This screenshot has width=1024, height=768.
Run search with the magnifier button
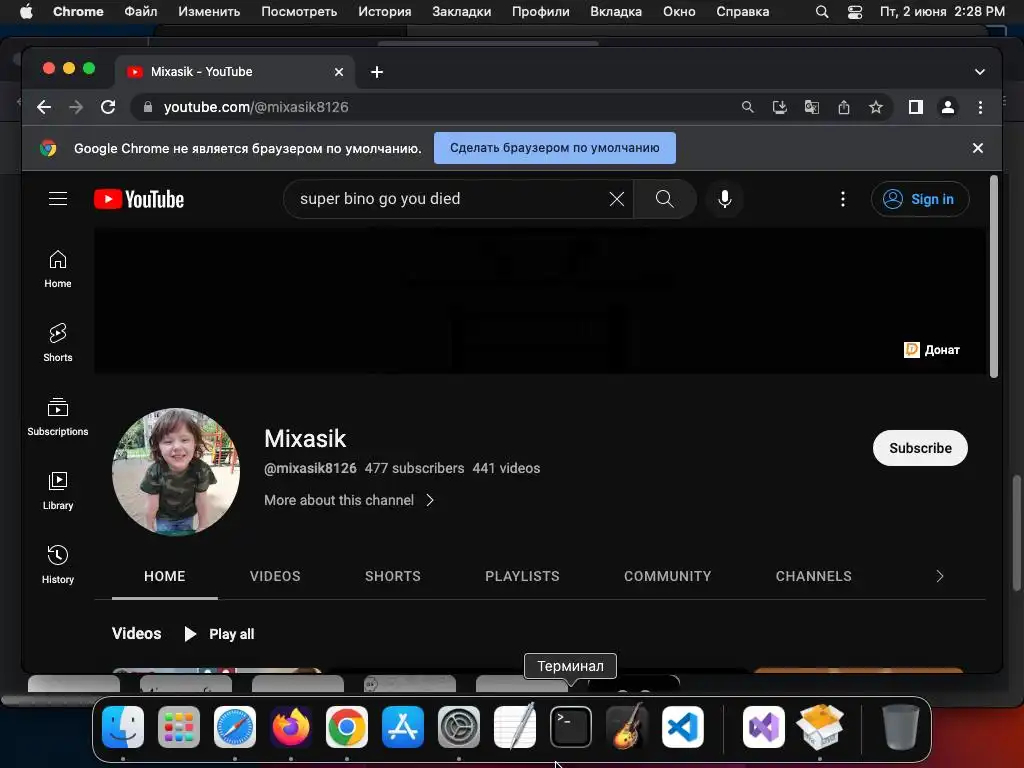coord(664,199)
